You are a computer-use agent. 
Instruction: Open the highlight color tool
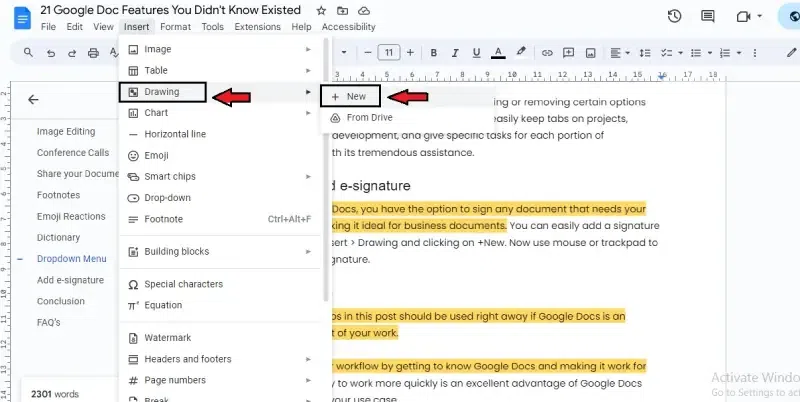(x=520, y=52)
